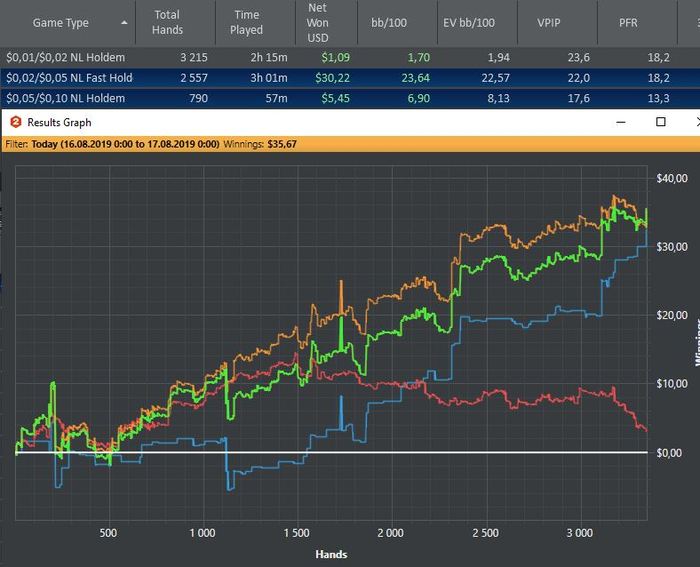Click the 500 hands axis tick
Screen dimensions: 700x567
(108, 533)
